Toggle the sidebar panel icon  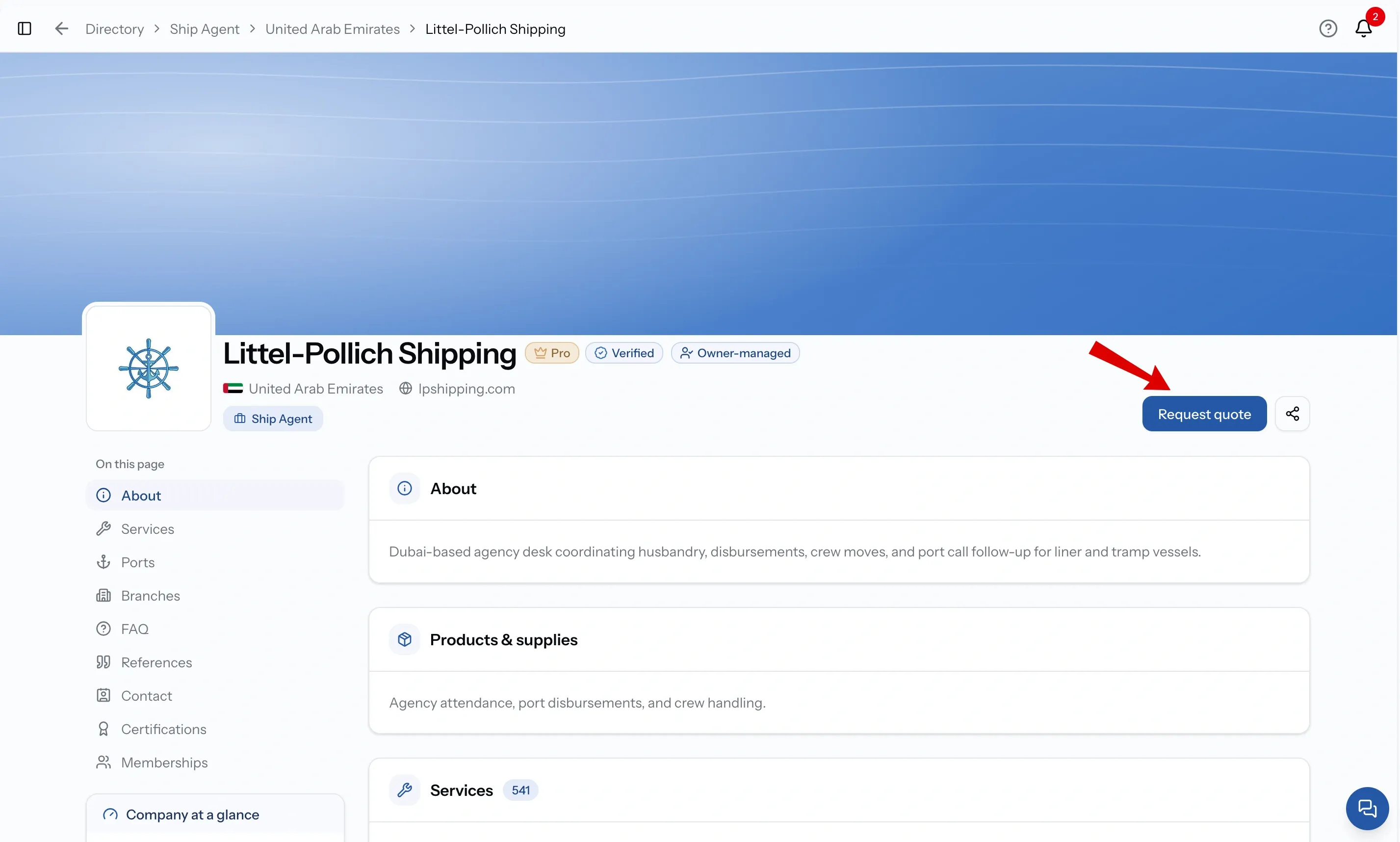25,28
